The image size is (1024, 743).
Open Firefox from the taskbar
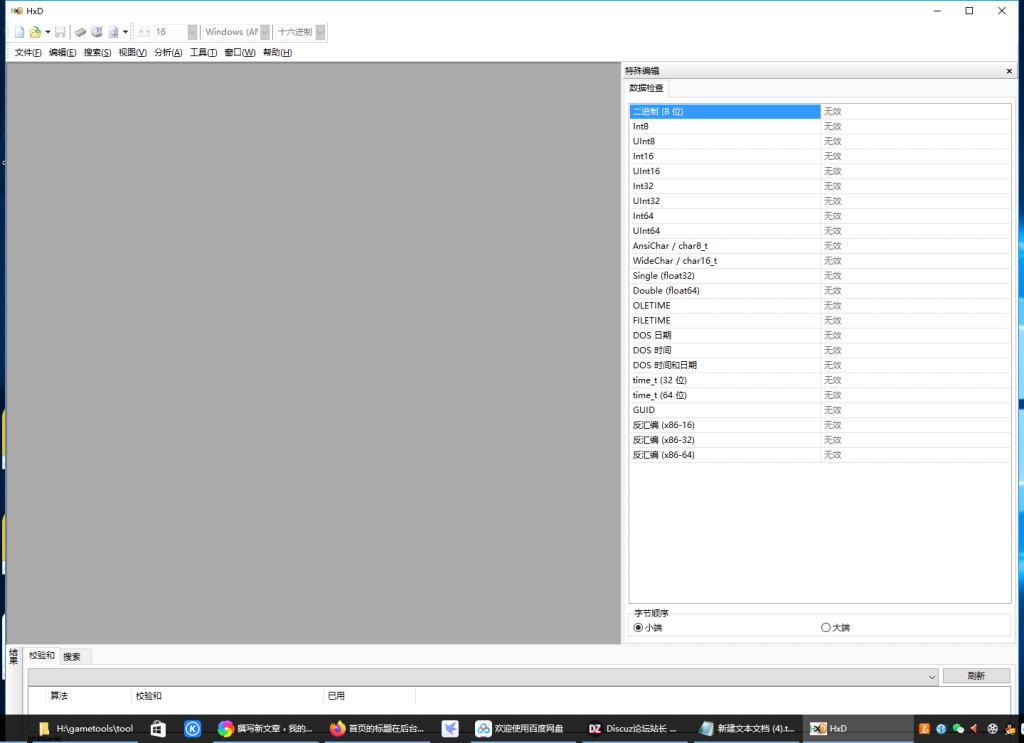click(x=337, y=729)
